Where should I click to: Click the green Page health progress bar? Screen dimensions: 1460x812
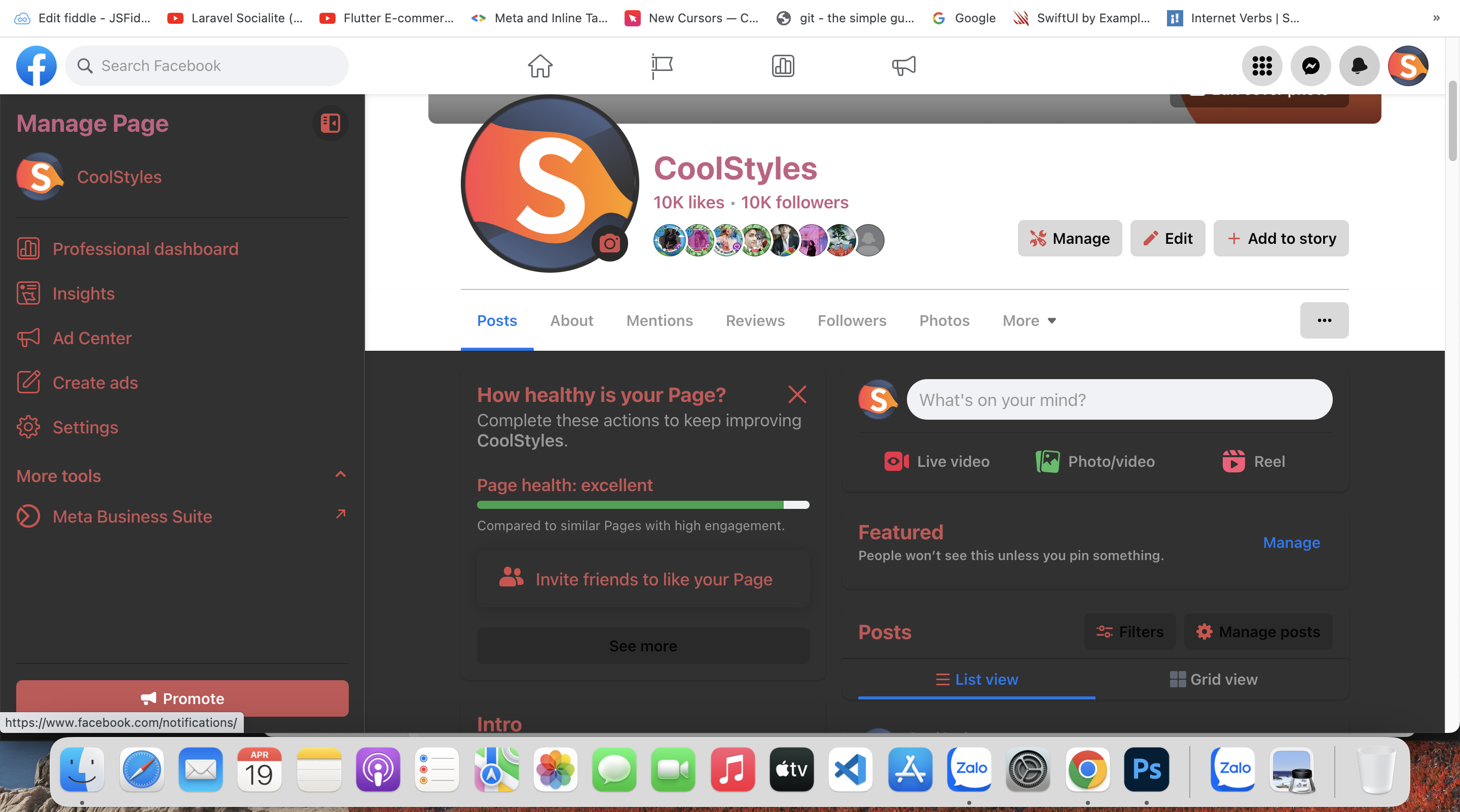pos(629,505)
